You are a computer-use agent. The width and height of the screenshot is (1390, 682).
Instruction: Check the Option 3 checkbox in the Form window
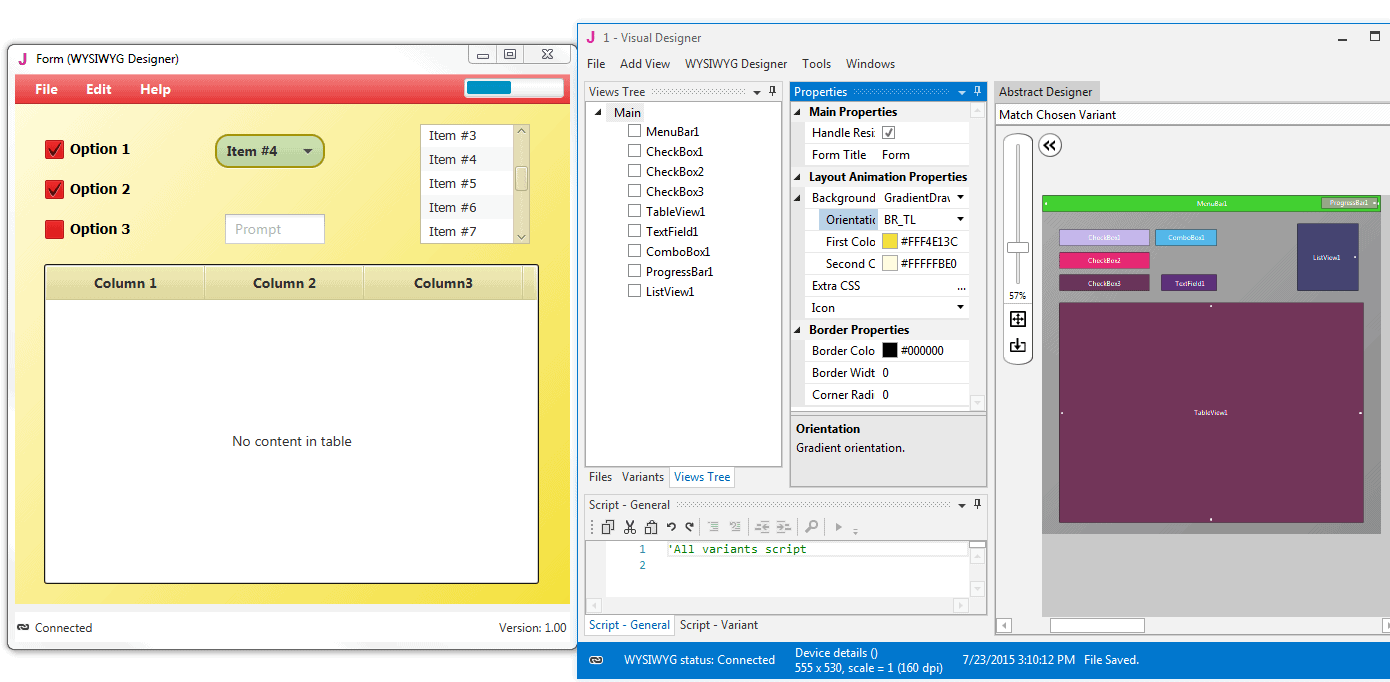tap(55, 229)
